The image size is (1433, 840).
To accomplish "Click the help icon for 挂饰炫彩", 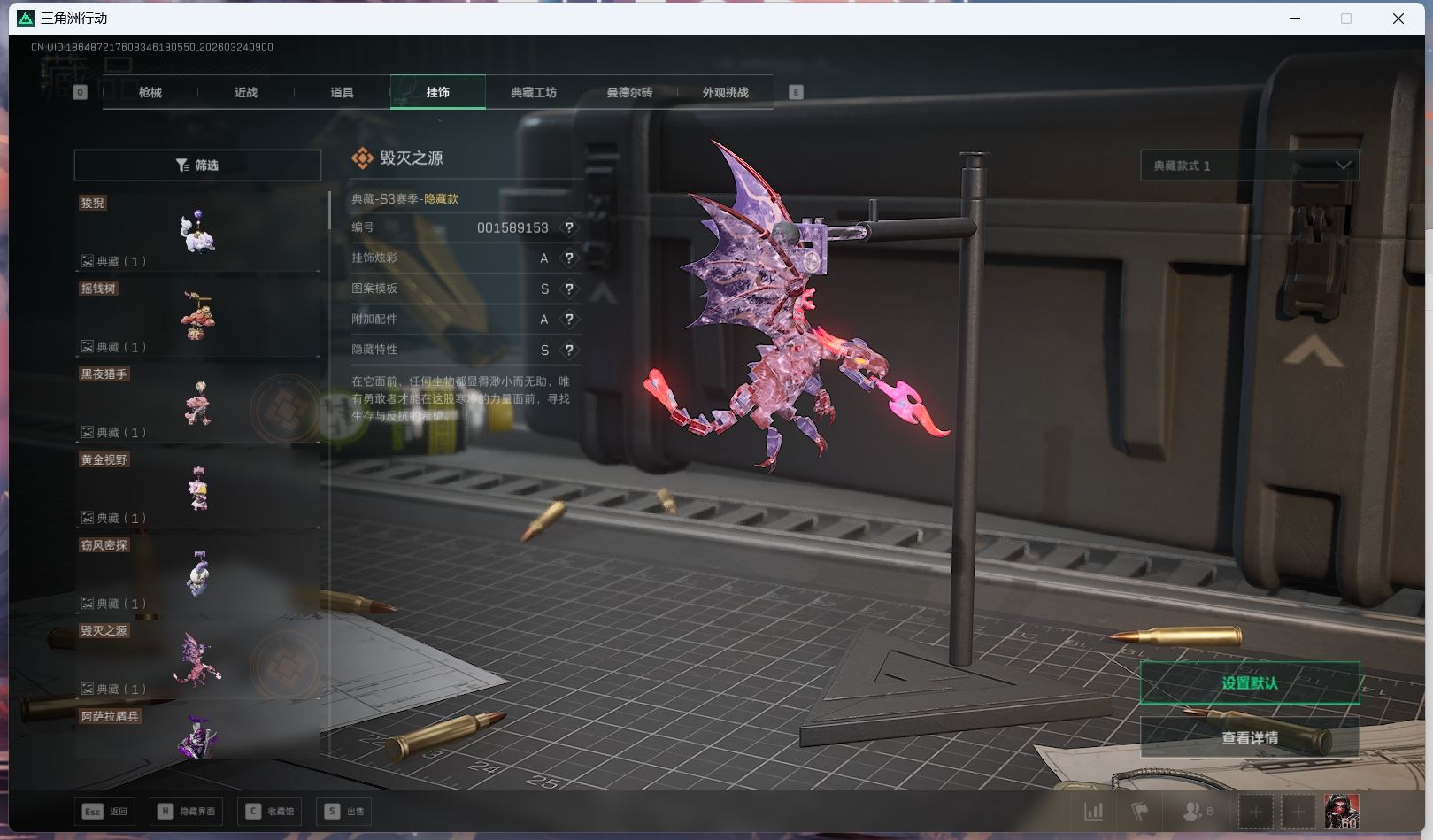I will [x=569, y=258].
